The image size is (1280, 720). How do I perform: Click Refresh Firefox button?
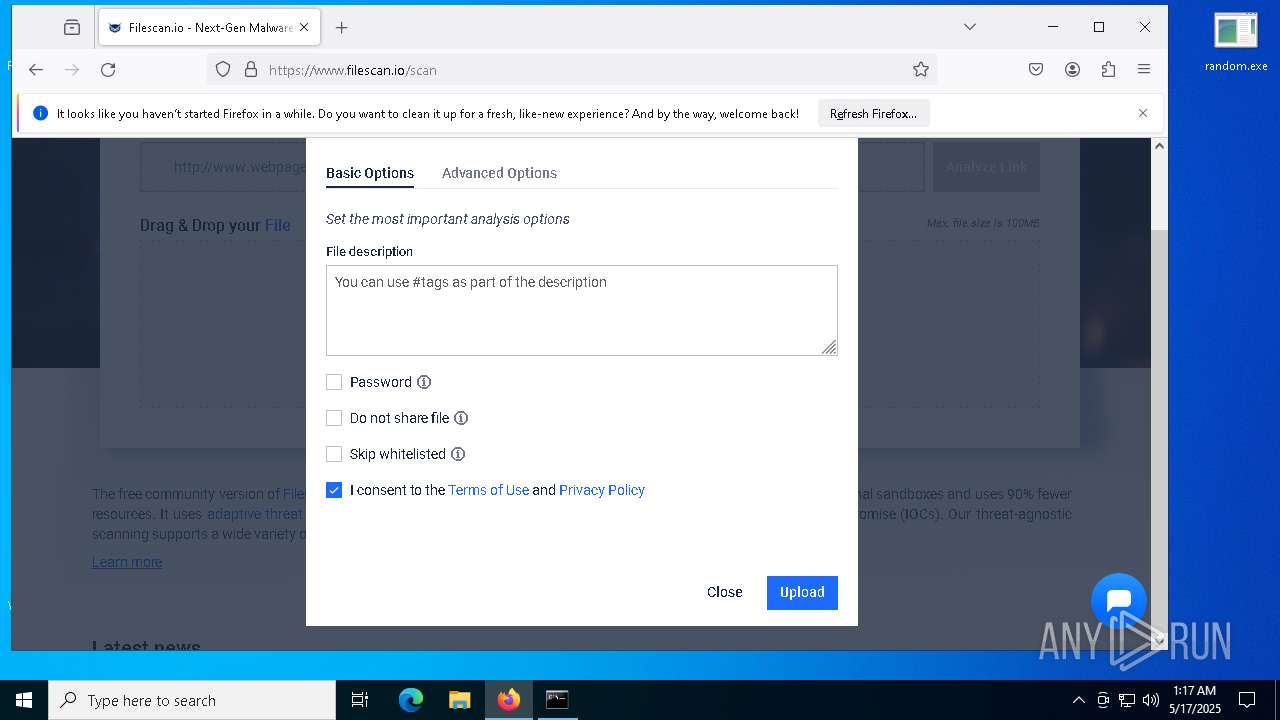coord(873,113)
